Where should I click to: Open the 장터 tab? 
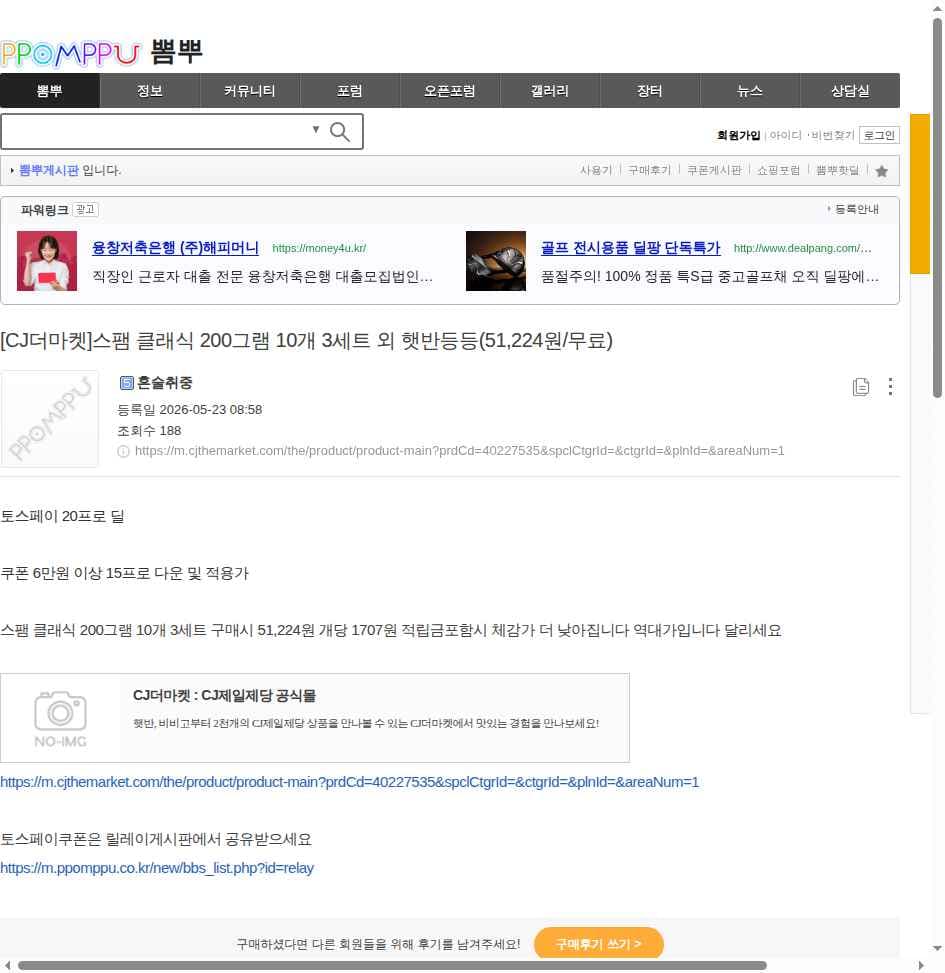tap(650, 91)
